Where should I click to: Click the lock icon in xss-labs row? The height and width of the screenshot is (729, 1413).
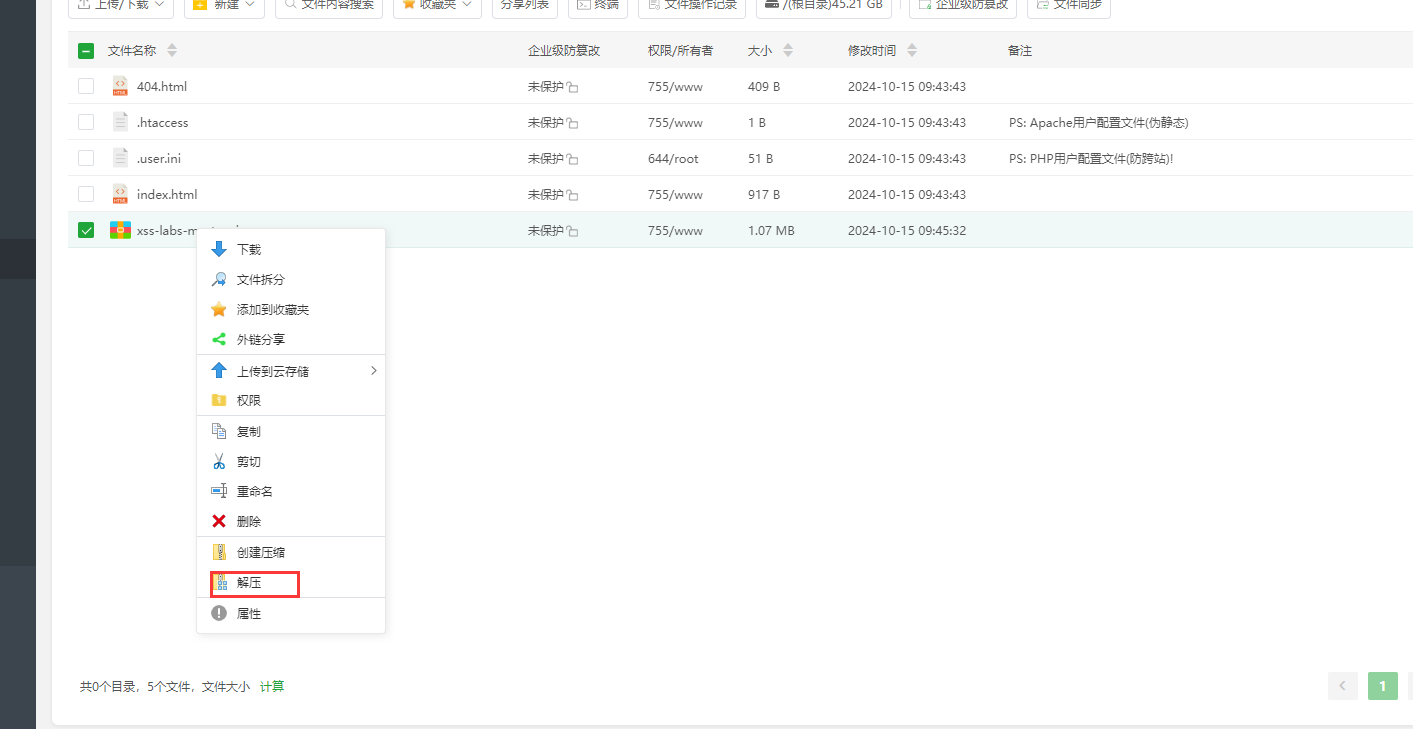(573, 231)
